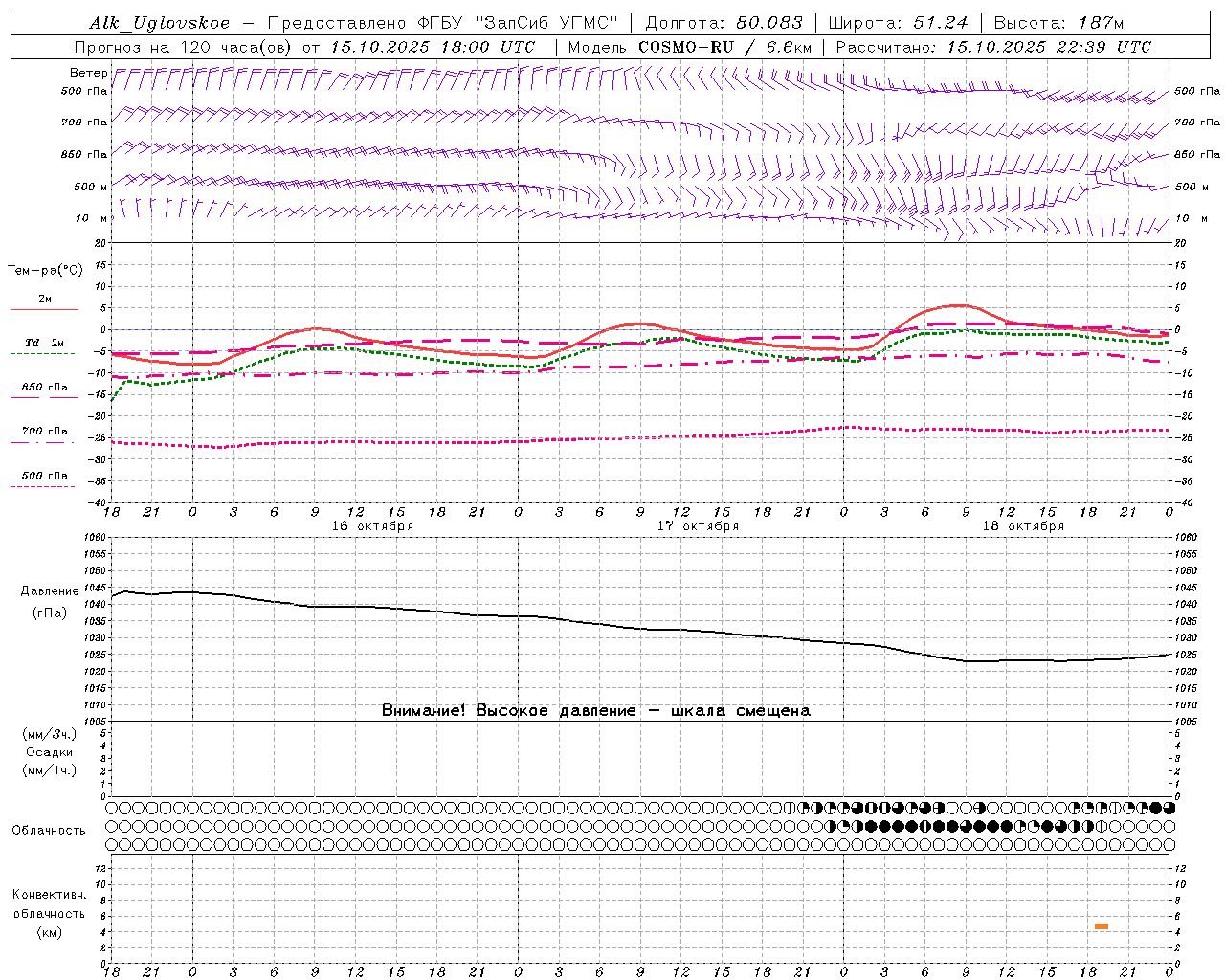This screenshot has height=980, width=1225.
Task: Click the left '10 м' wind level label
Action: click(x=91, y=218)
